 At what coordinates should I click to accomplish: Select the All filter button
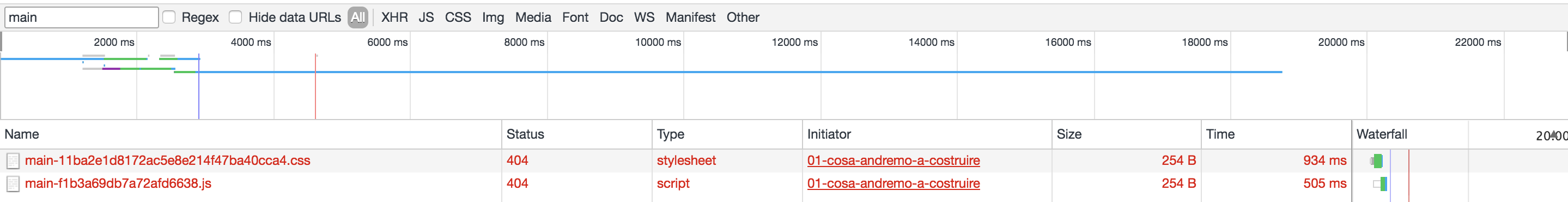pyautogui.click(x=358, y=17)
